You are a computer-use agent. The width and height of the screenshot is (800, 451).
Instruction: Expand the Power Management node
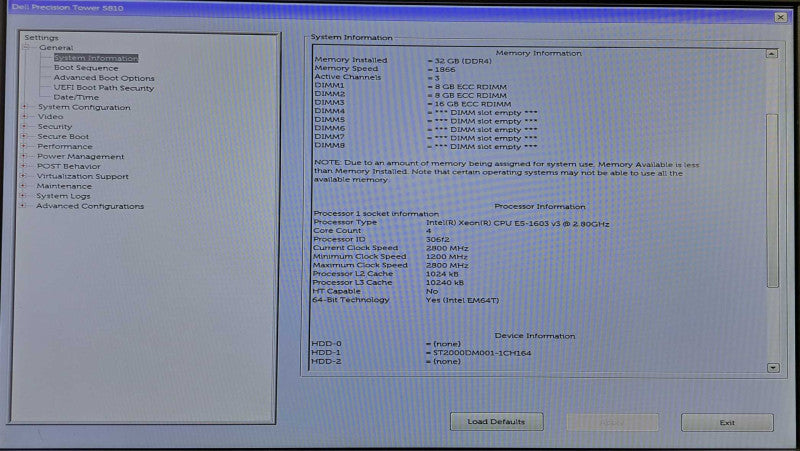(23, 156)
